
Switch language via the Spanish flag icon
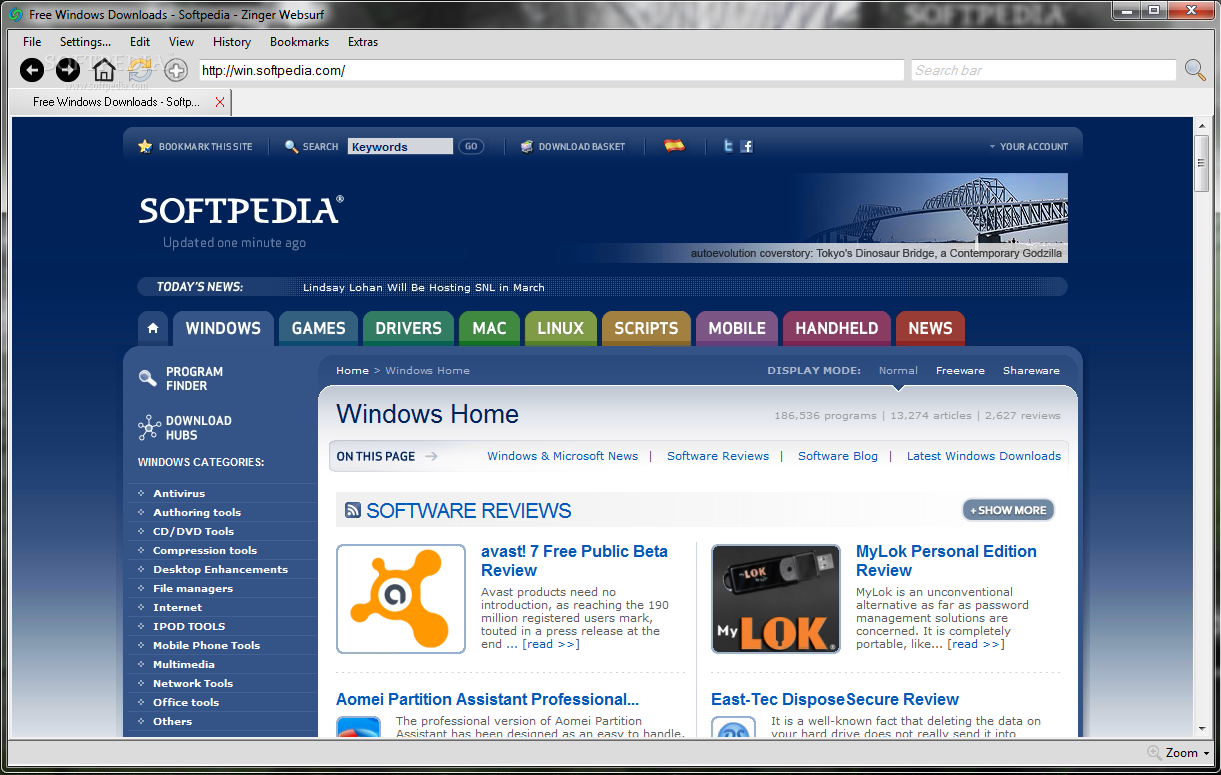pos(675,146)
